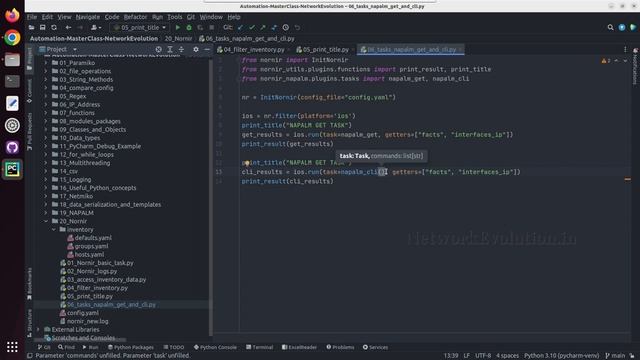This screenshot has width=640, height=360.
Task: Open editor tabs more-options menu
Action: tap(625, 49)
